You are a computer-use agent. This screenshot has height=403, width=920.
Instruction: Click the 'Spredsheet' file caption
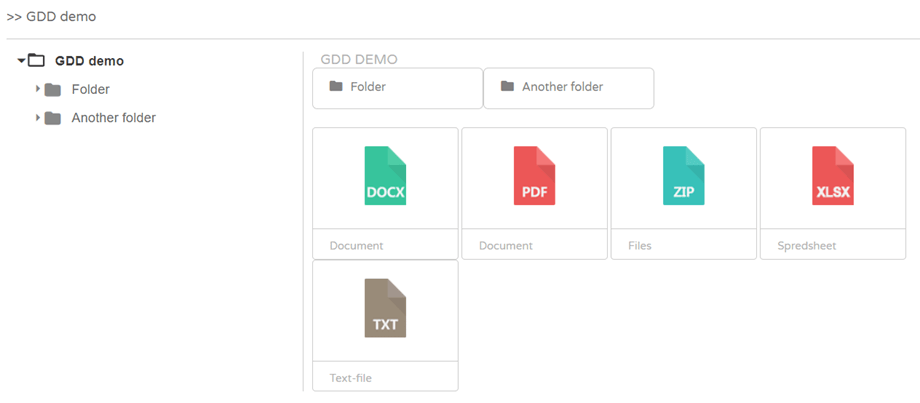pyautogui.click(x=806, y=246)
